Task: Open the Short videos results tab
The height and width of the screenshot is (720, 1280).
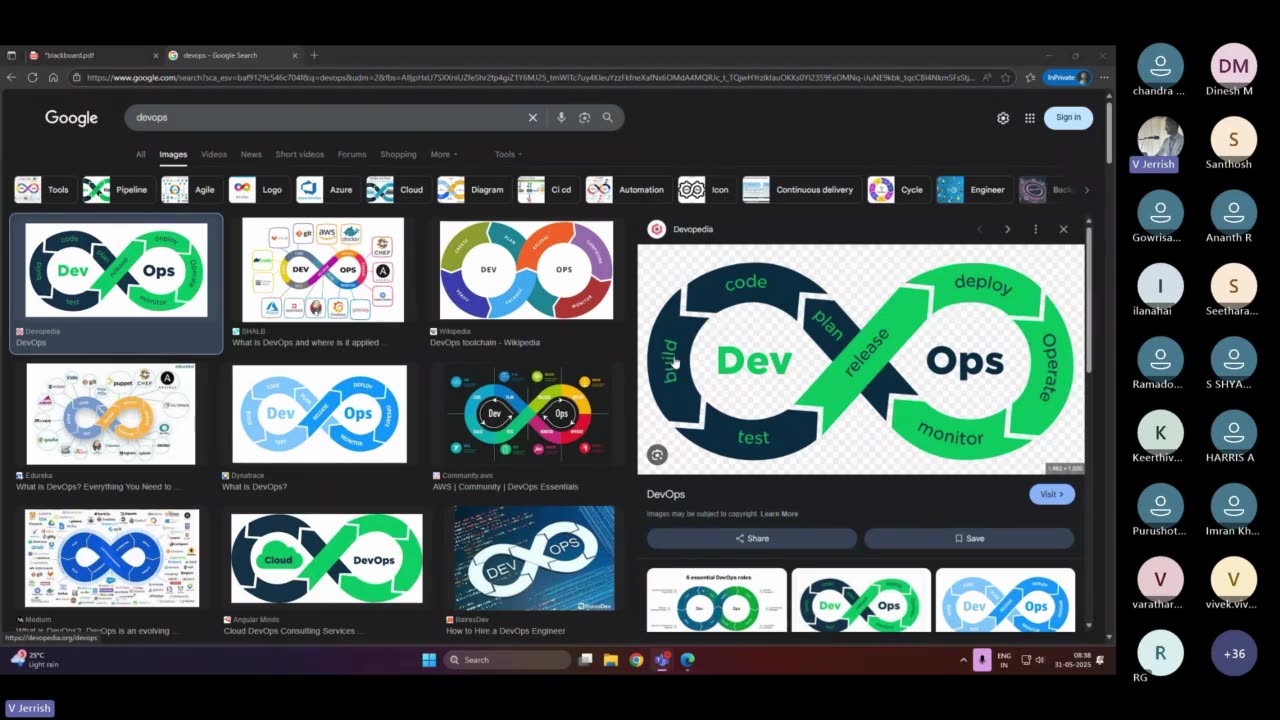Action: click(300, 154)
